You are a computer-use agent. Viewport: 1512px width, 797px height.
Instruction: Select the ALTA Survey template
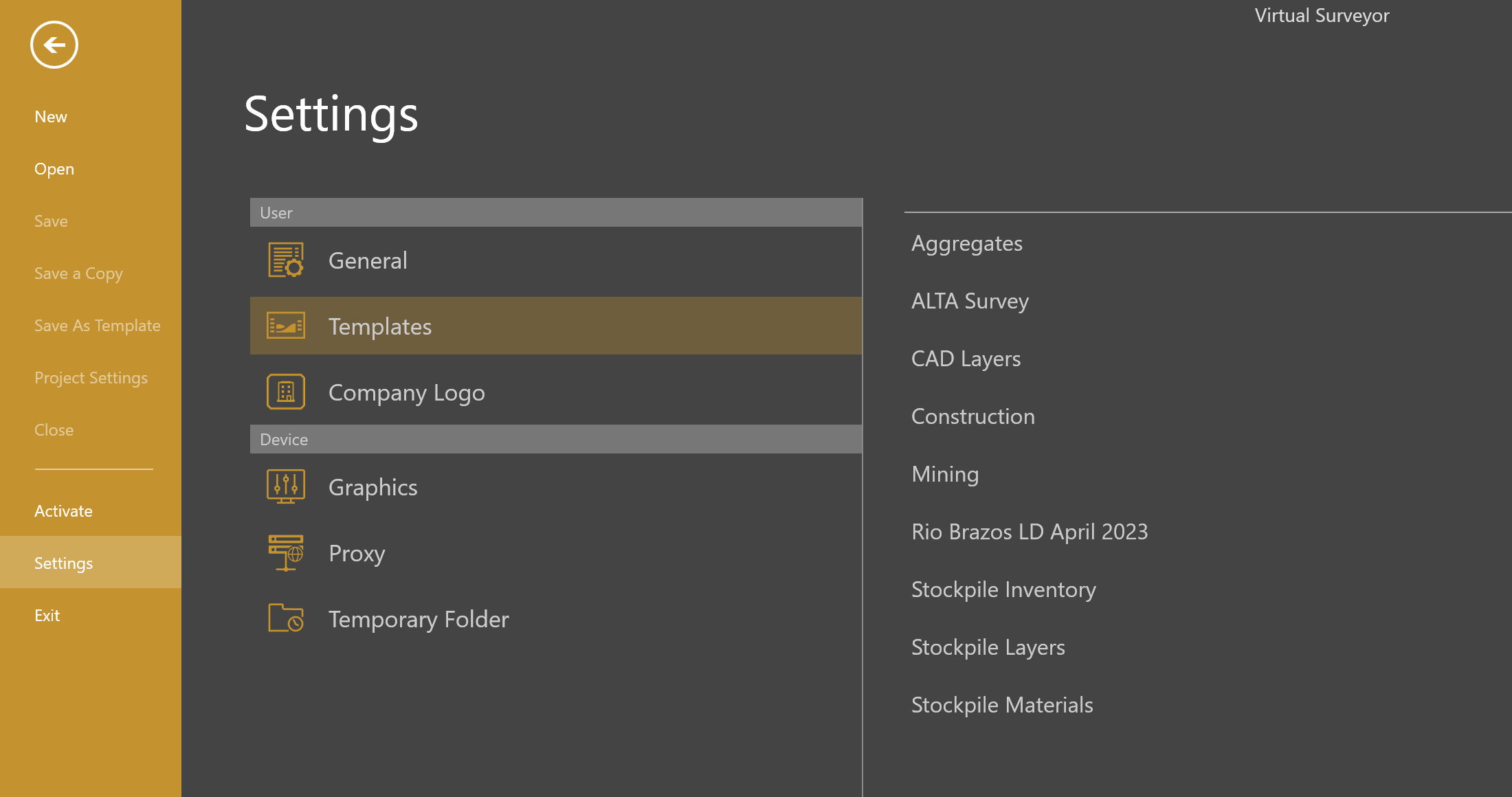pyautogui.click(x=970, y=300)
